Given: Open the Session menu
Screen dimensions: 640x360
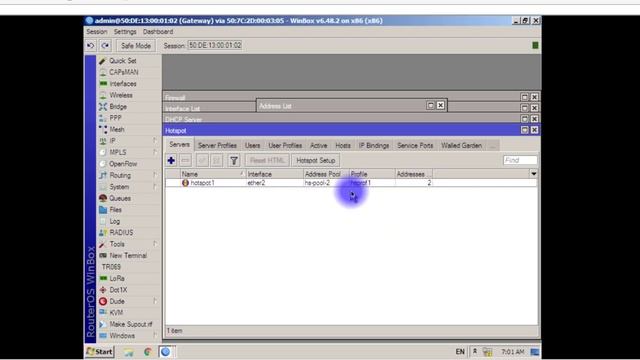Looking at the screenshot, I should 97,32.
